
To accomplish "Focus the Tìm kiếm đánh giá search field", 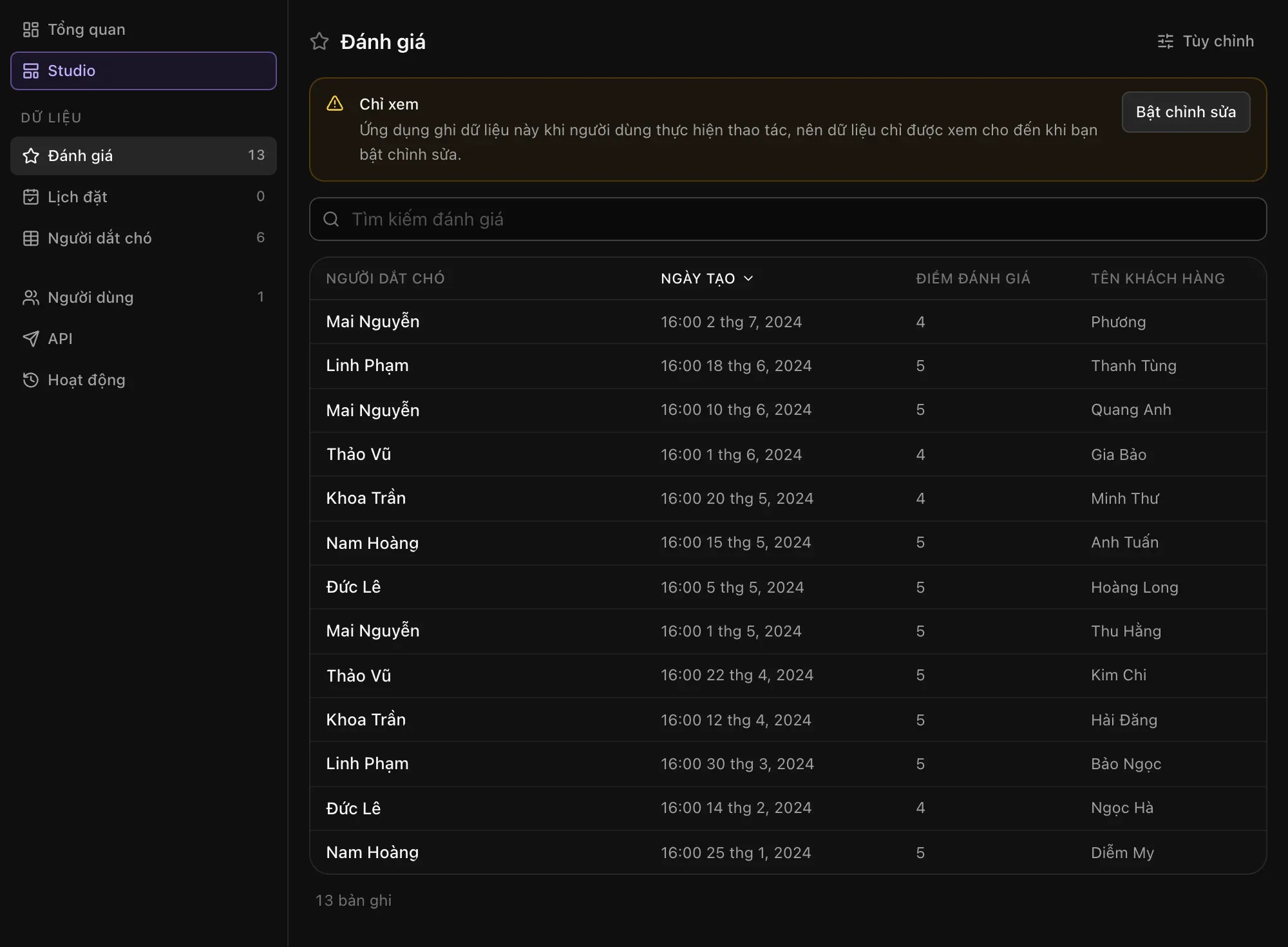I will [788, 219].
